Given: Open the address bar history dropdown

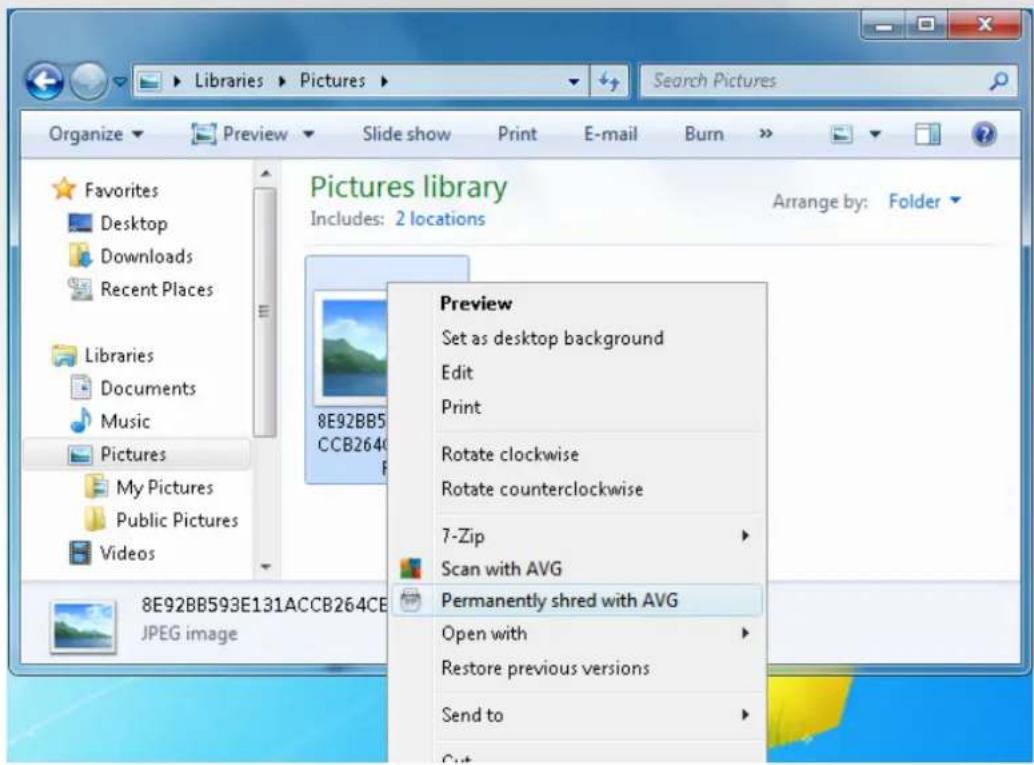Looking at the screenshot, I should coord(574,82).
